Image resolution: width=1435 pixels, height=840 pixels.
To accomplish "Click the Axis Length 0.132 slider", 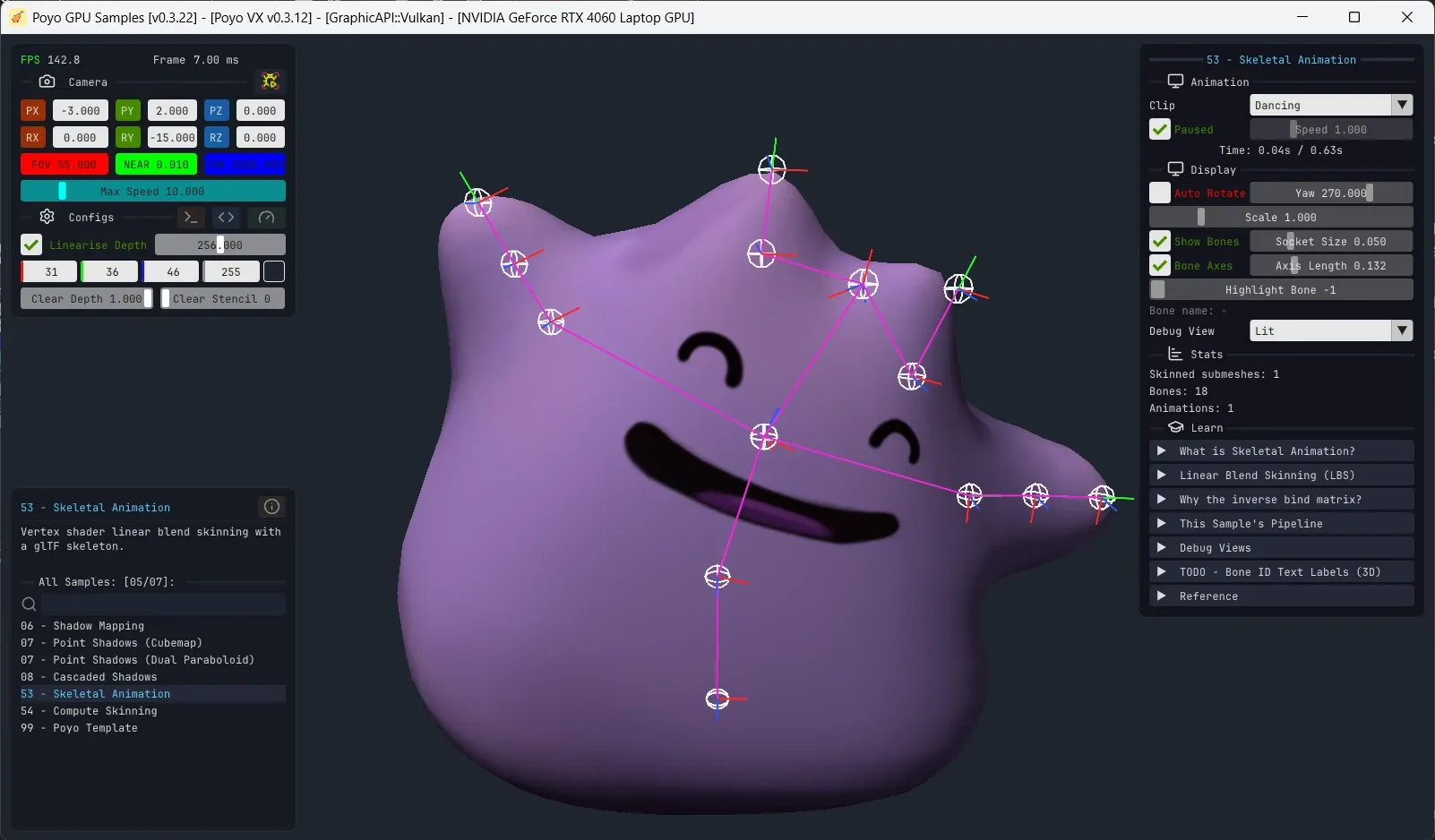I will pyautogui.click(x=1331, y=265).
